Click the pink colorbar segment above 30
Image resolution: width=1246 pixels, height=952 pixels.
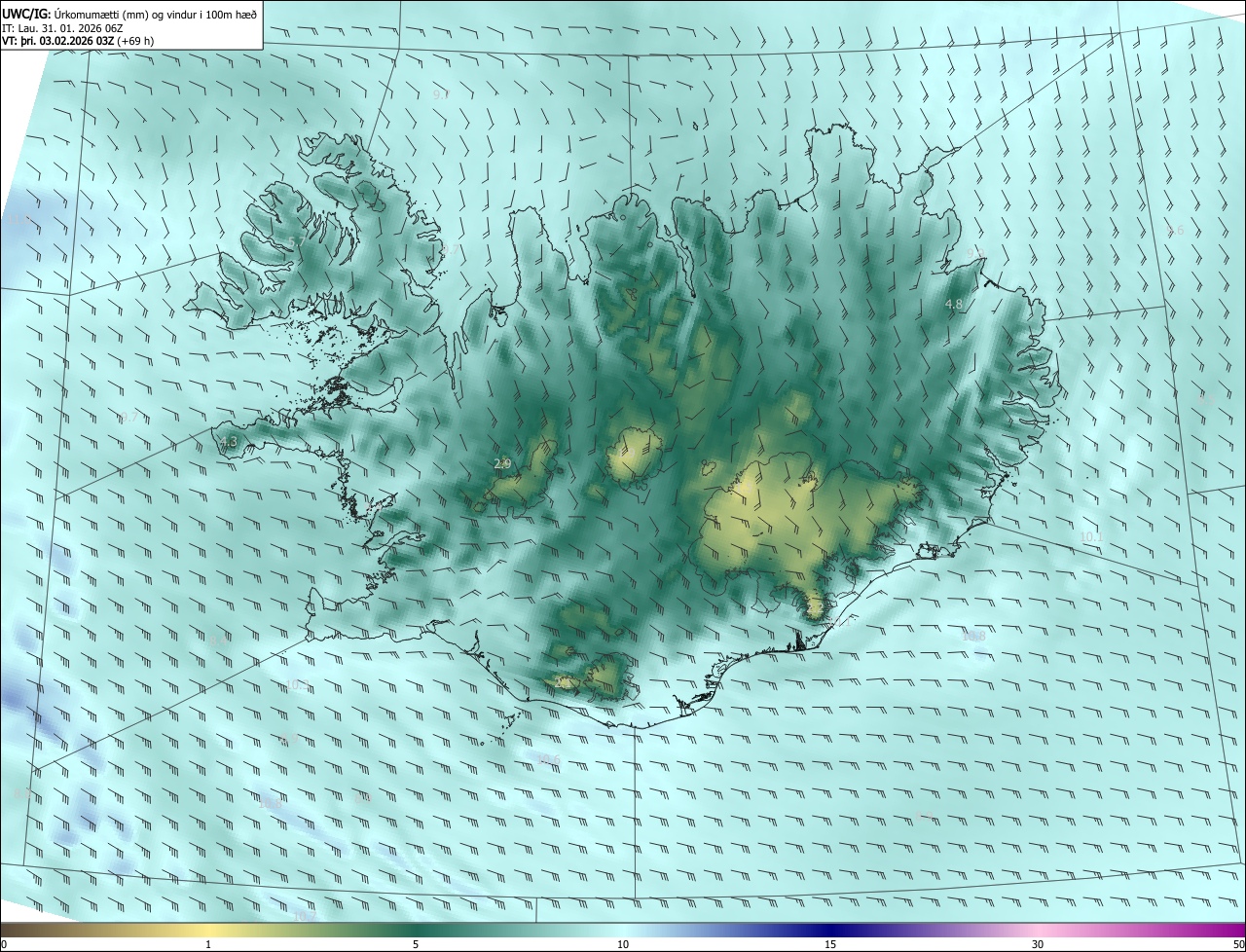tap(1038, 930)
